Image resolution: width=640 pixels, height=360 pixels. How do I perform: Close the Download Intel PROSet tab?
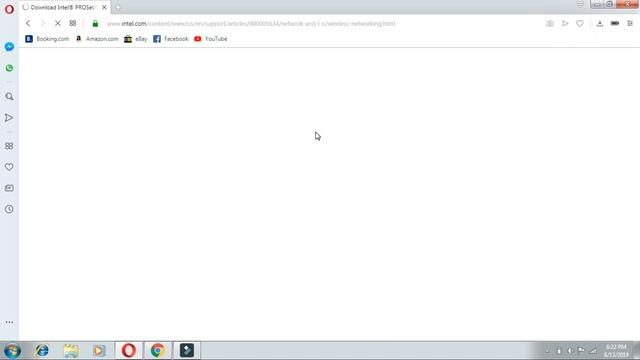pos(104,7)
